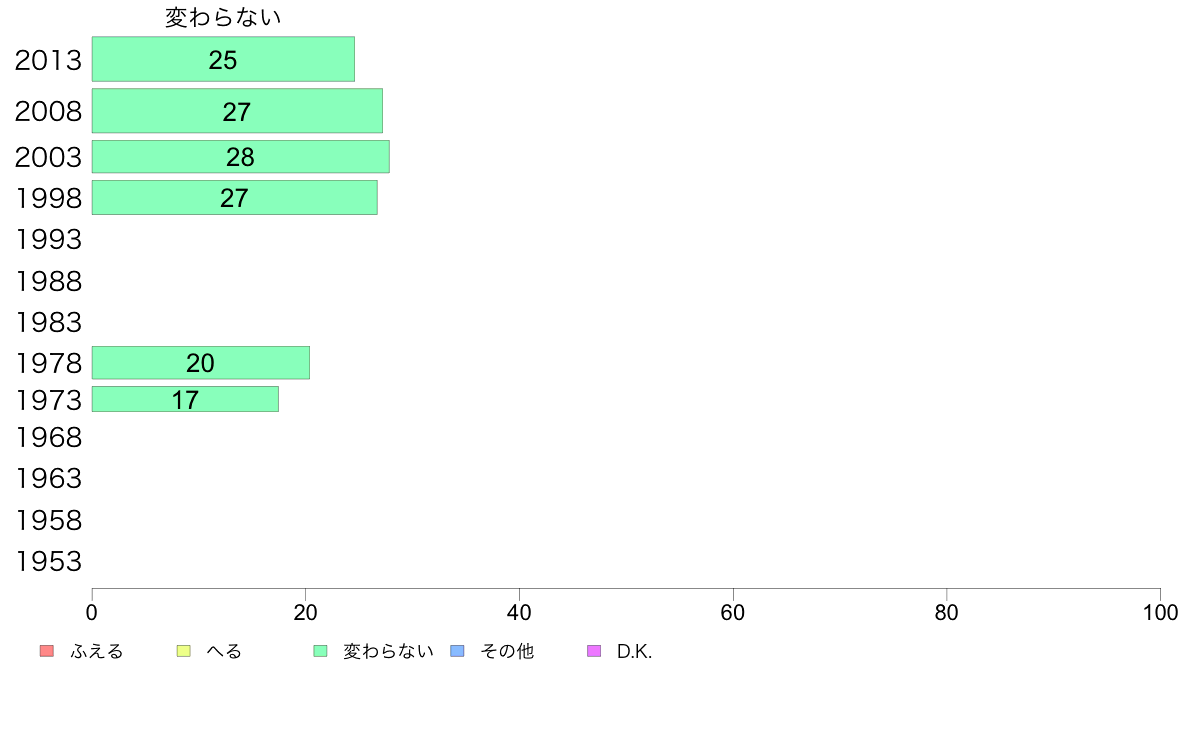
Task: Select the 1978 bar showing 20
Action: click(201, 363)
